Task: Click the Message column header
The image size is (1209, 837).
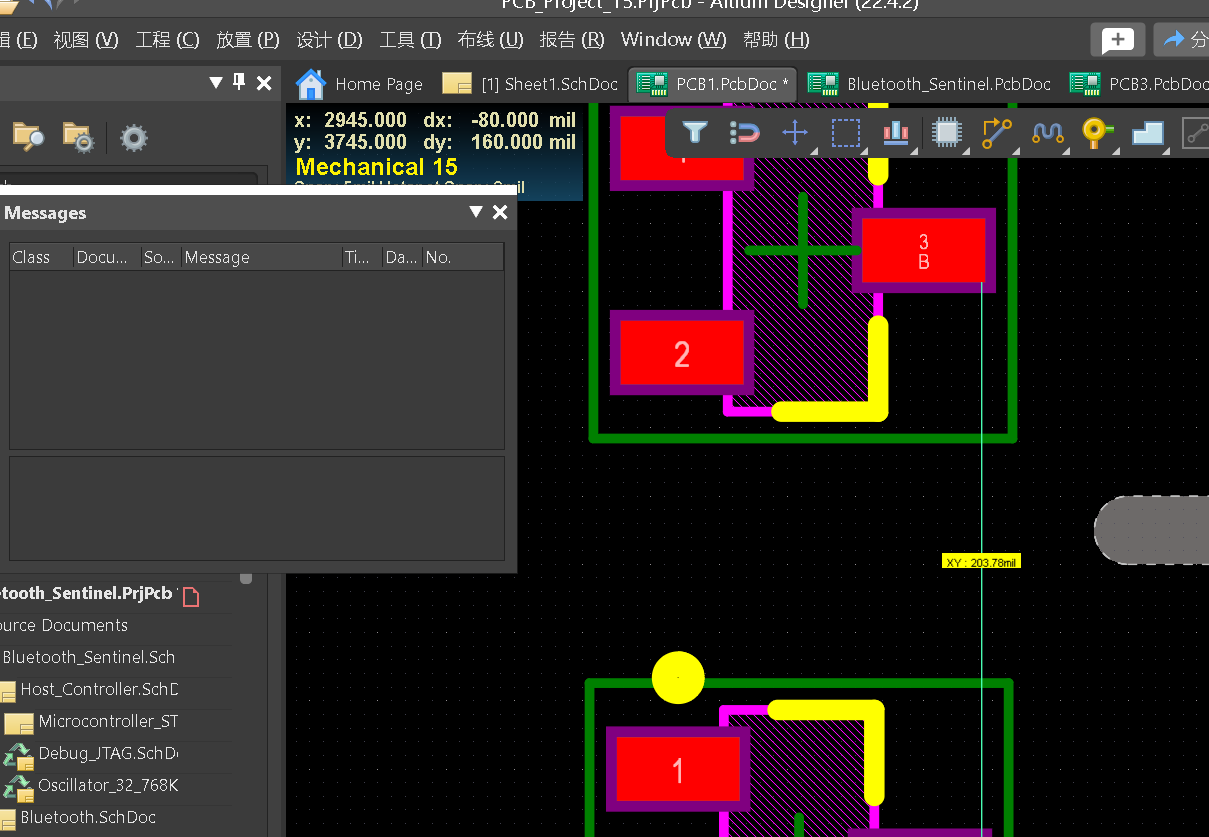Action: [217, 257]
